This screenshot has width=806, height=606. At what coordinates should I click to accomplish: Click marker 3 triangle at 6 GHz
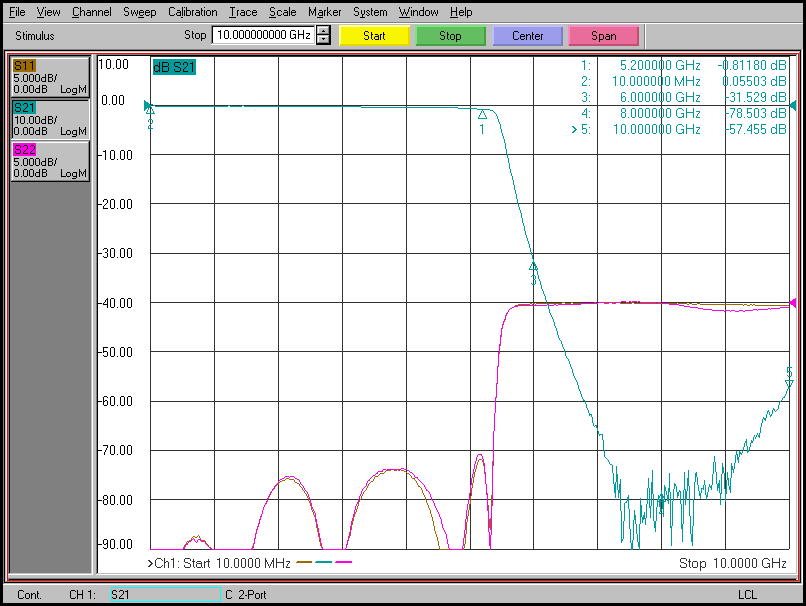[x=533, y=267]
